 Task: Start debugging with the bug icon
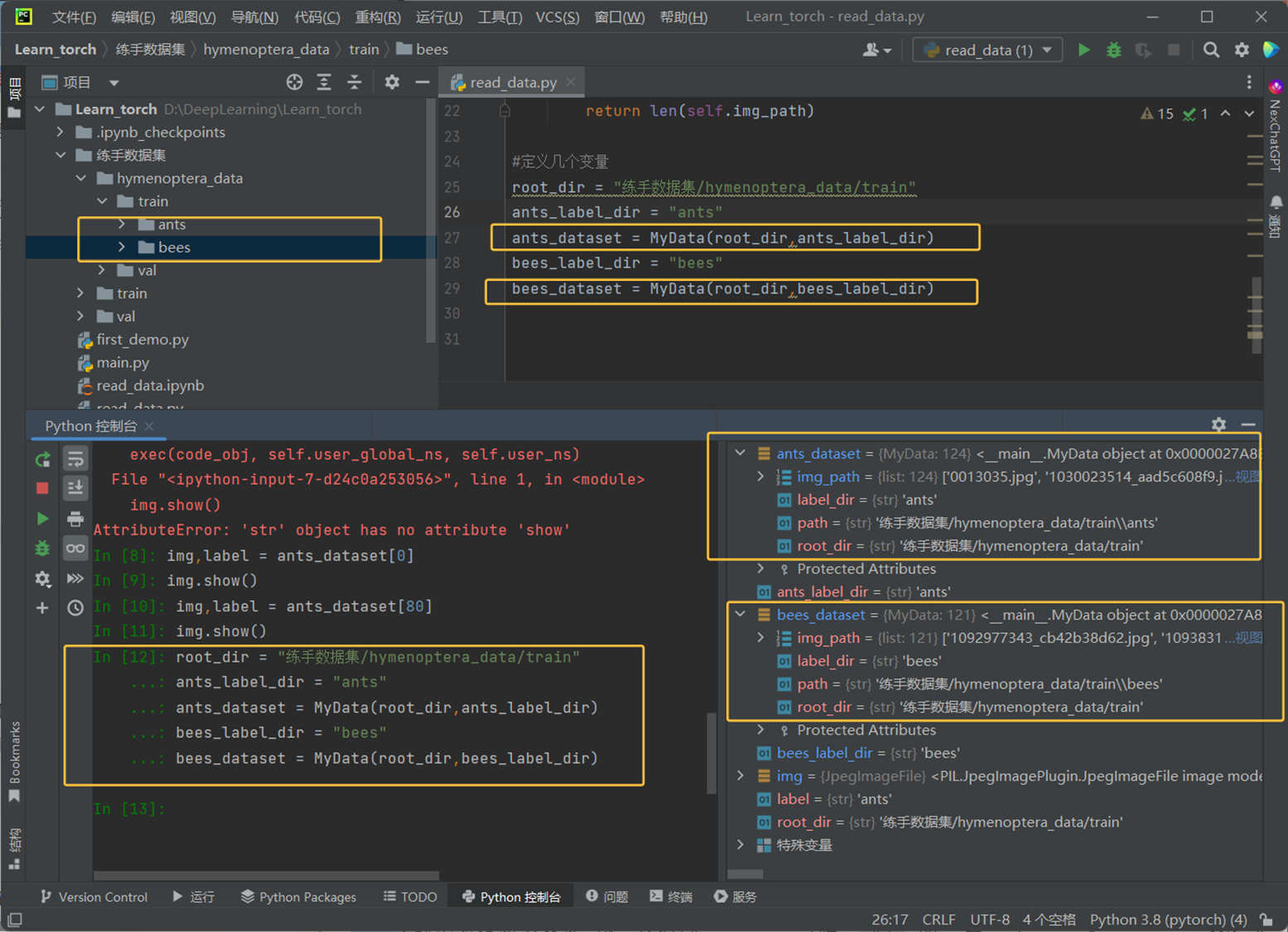1114,51
